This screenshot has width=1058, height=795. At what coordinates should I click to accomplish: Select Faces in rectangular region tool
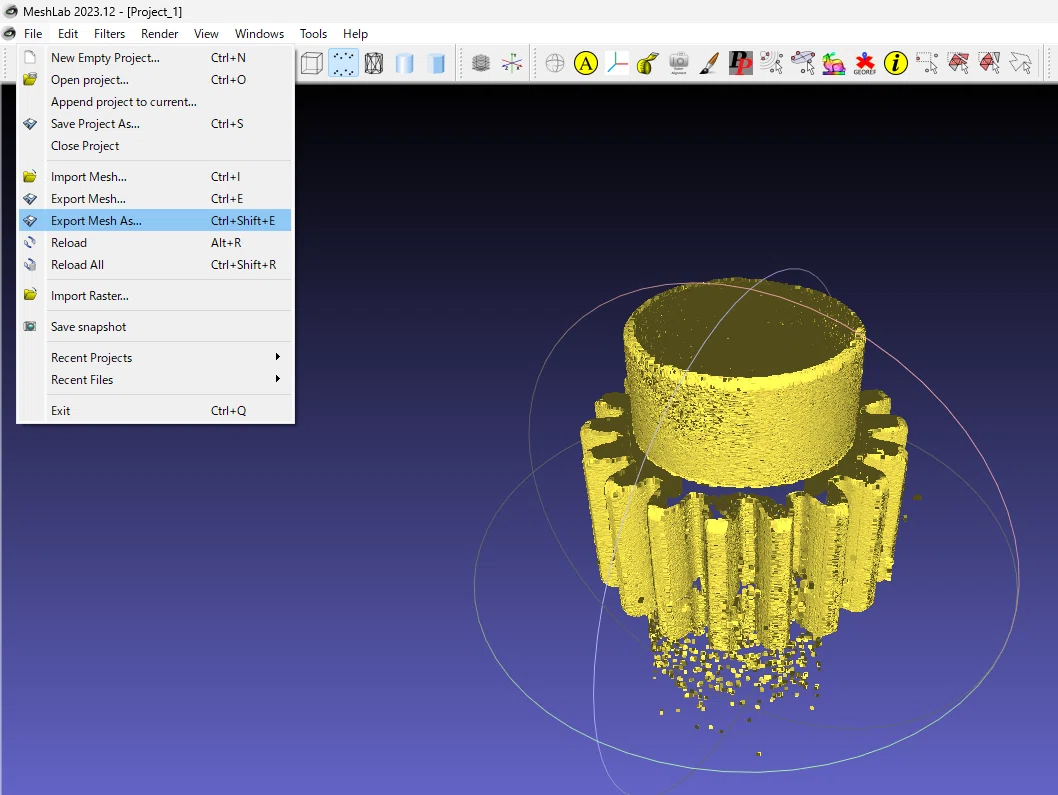point(957,63)
